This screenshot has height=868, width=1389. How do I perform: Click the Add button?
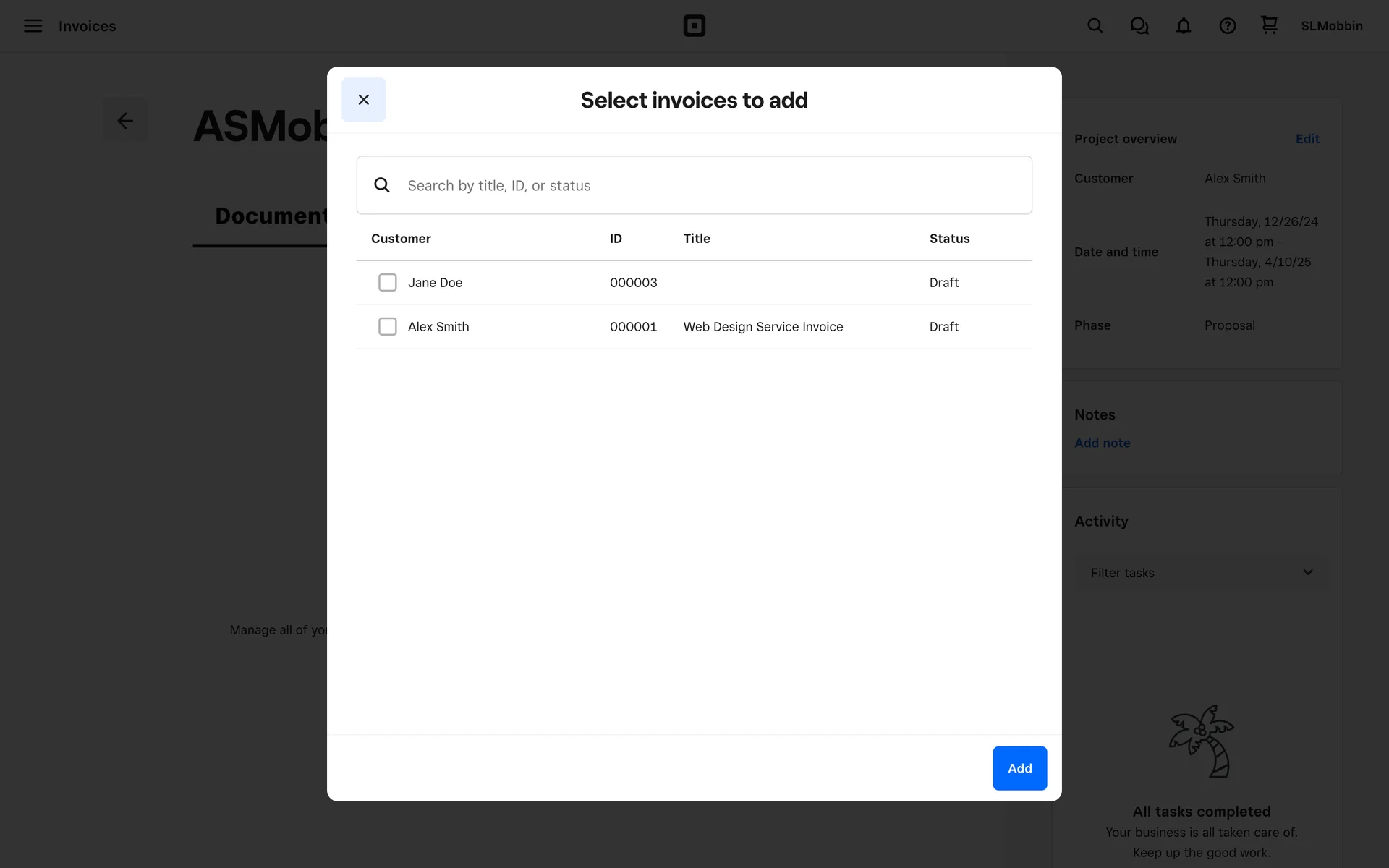pyautogui.click(x=1019, y=768)
